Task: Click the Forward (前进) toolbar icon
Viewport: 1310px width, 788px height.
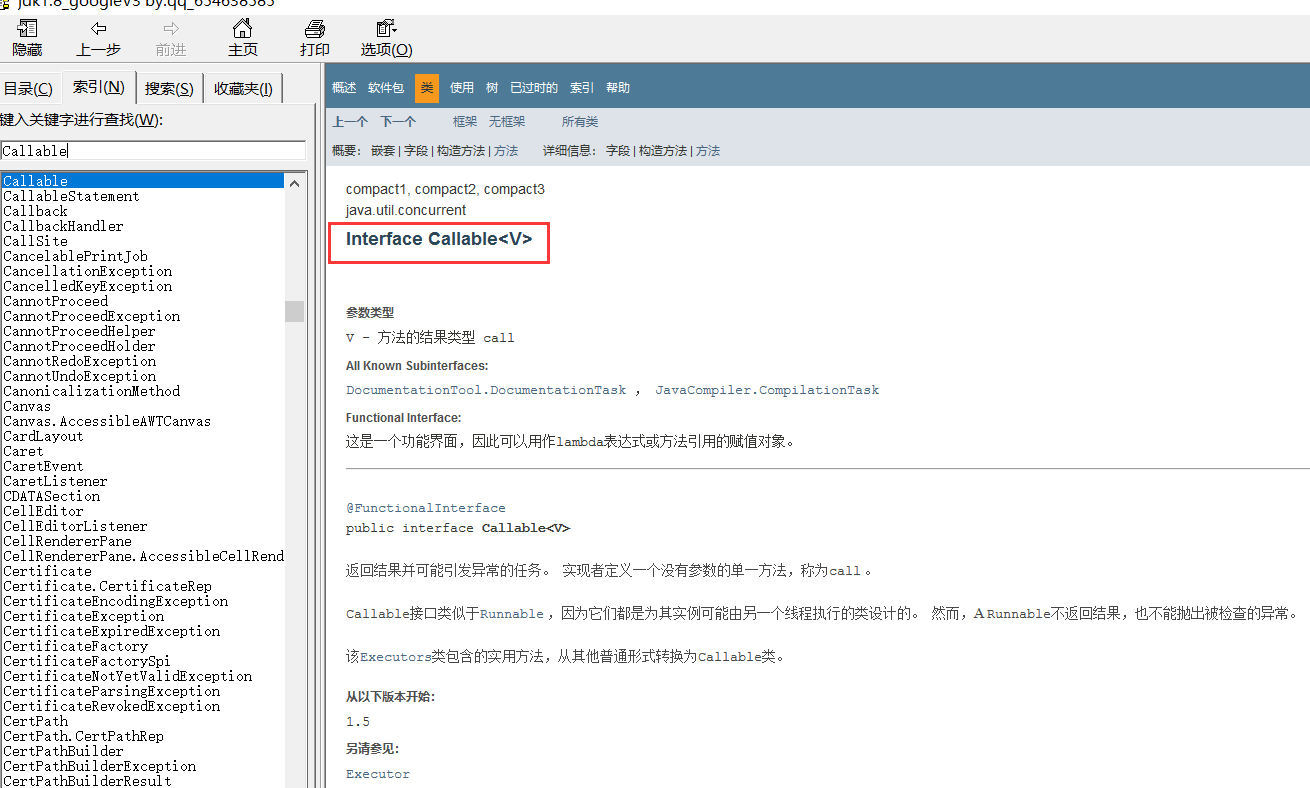Action: tap(171, 38)
